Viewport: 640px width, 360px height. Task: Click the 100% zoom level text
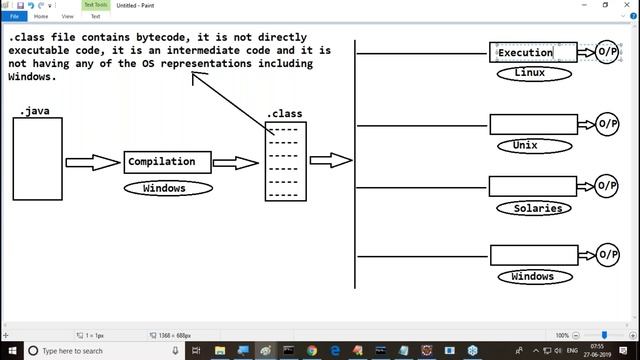[x=562, y=335]
